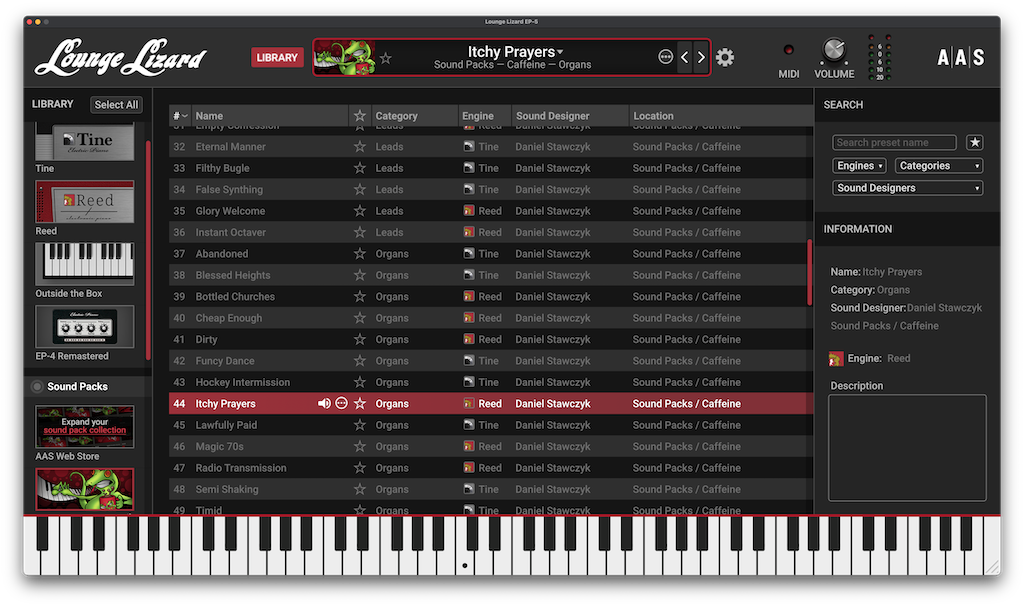Click the AAS logo
The width and height of the screenshot is (1024, 606).
point(961,57)
